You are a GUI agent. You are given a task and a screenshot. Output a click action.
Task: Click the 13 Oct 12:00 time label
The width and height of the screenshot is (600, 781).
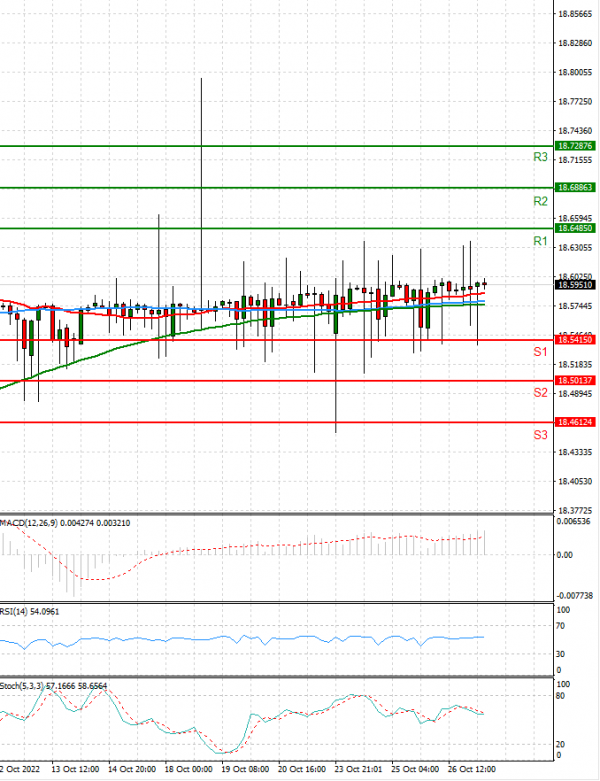coord(75,770)
